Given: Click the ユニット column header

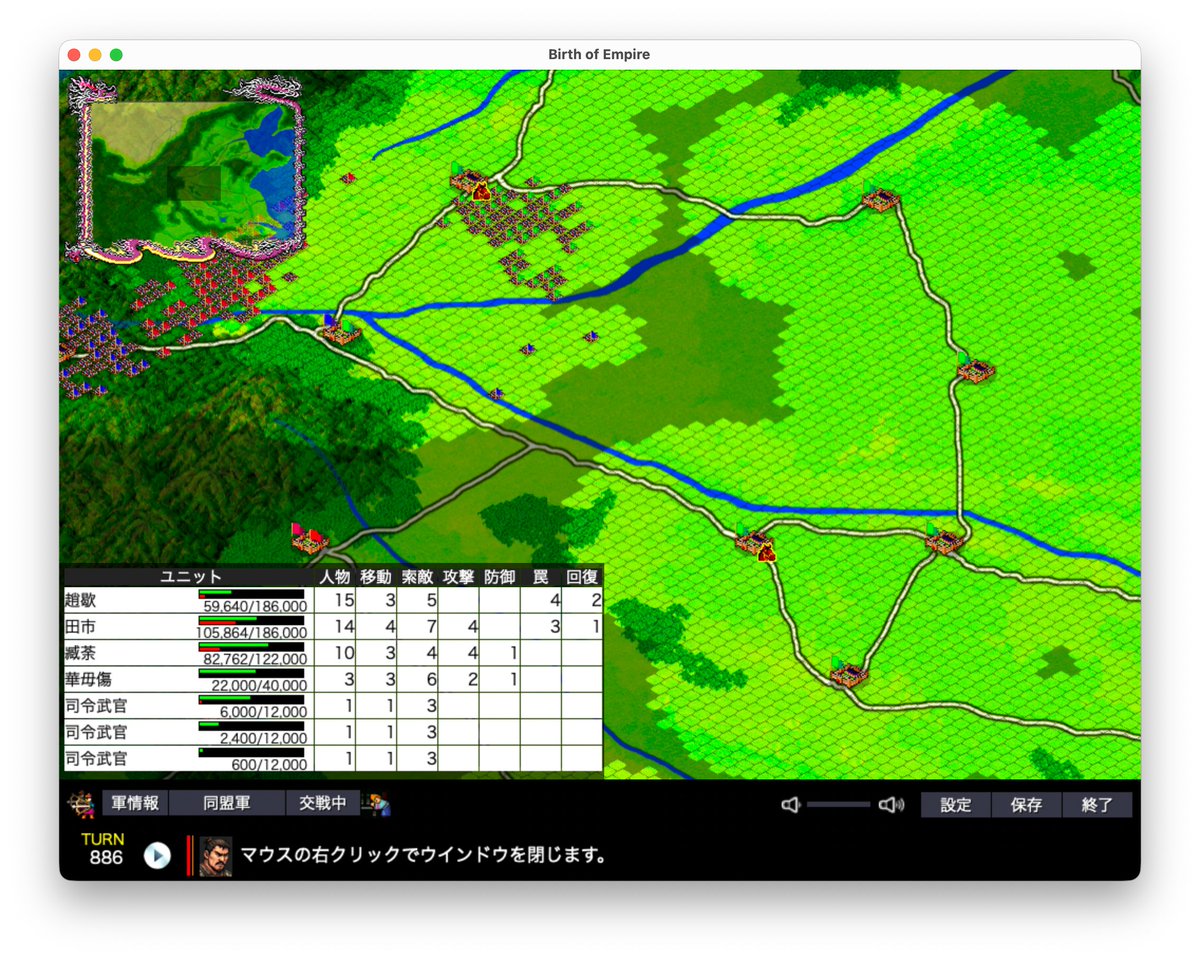Looking at the screenshot, I should 191,577.
